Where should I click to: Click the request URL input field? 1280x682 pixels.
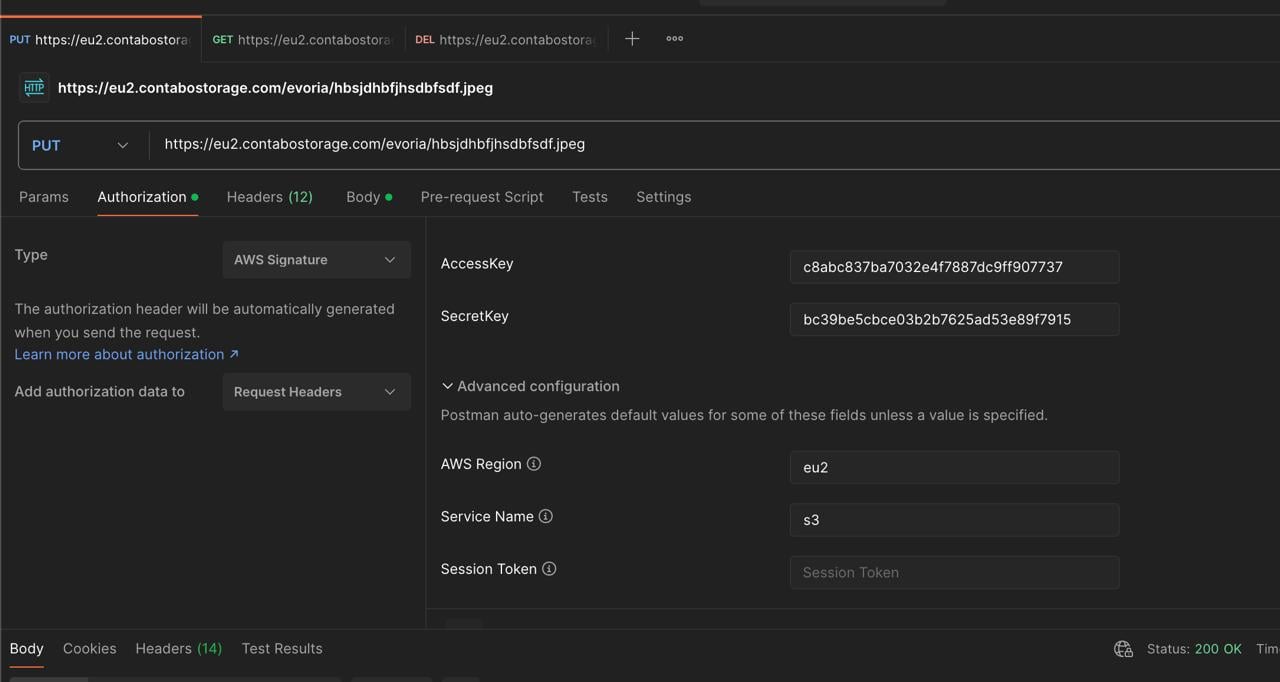click(x=700, y=144)
